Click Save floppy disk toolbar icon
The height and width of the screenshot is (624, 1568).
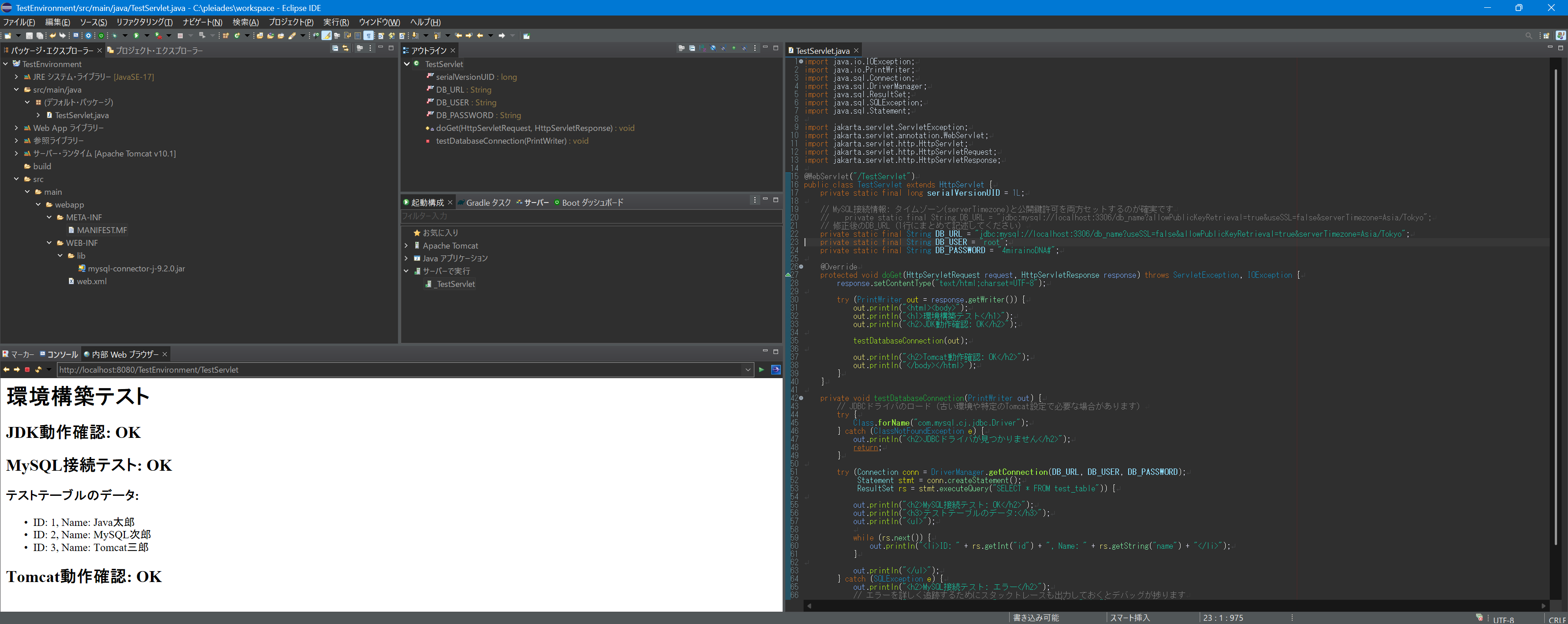click(29, 36)
